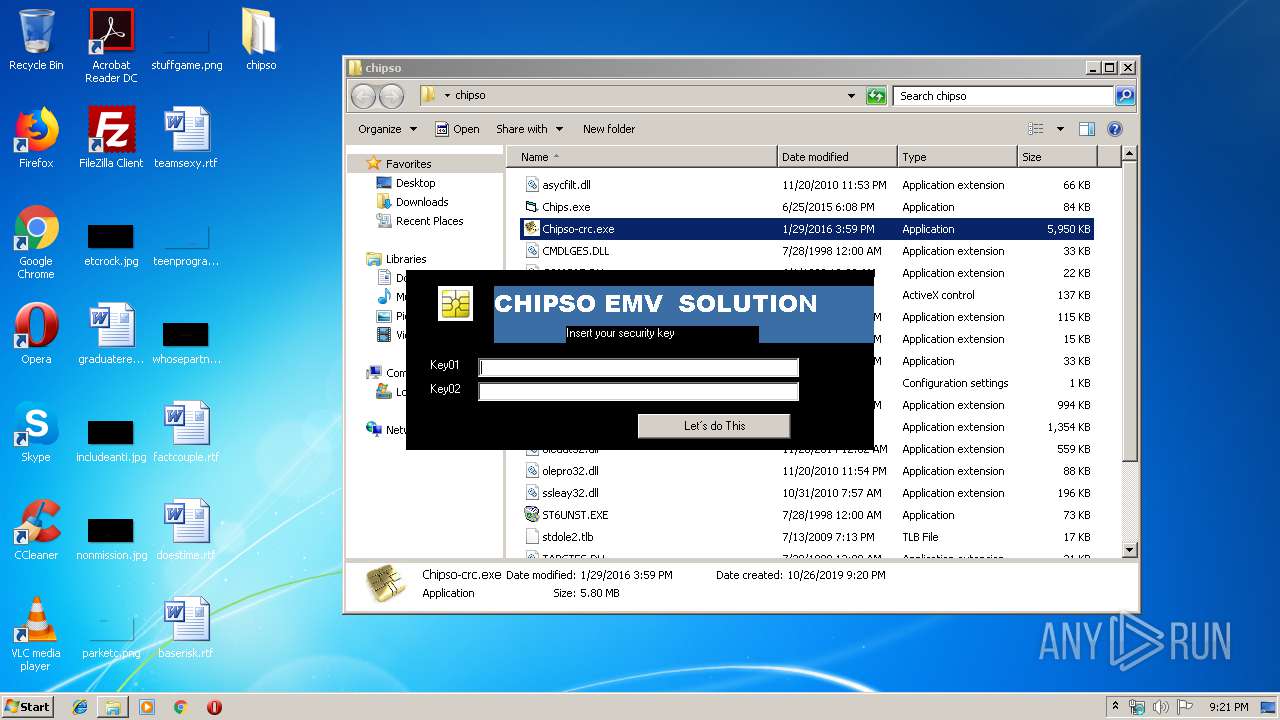Expand the view options dropdown arrow
The width and height of the screenshot is (1280, 720).
(x=1060, y=129)
